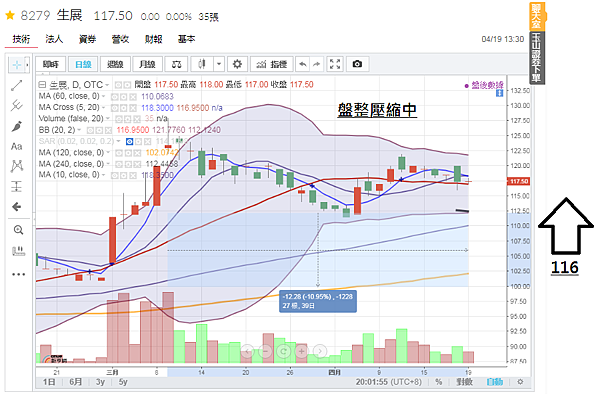This screenshot has width=600, height=400.
Task: Take a chart snapshot with camera icon
Action: pos(357,64)
